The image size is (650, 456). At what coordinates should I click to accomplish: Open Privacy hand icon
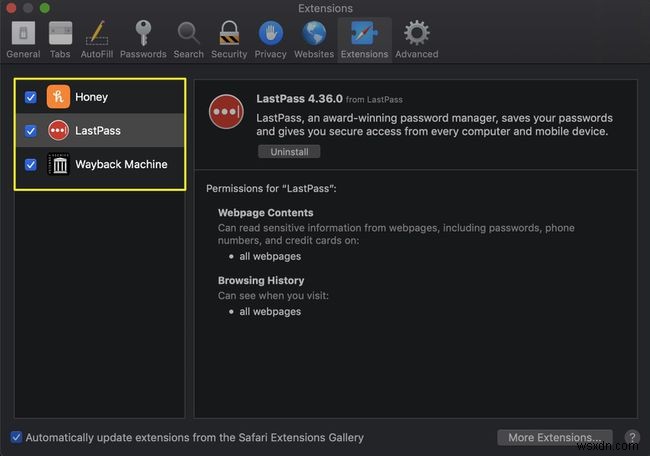click(x=271, y=33)
